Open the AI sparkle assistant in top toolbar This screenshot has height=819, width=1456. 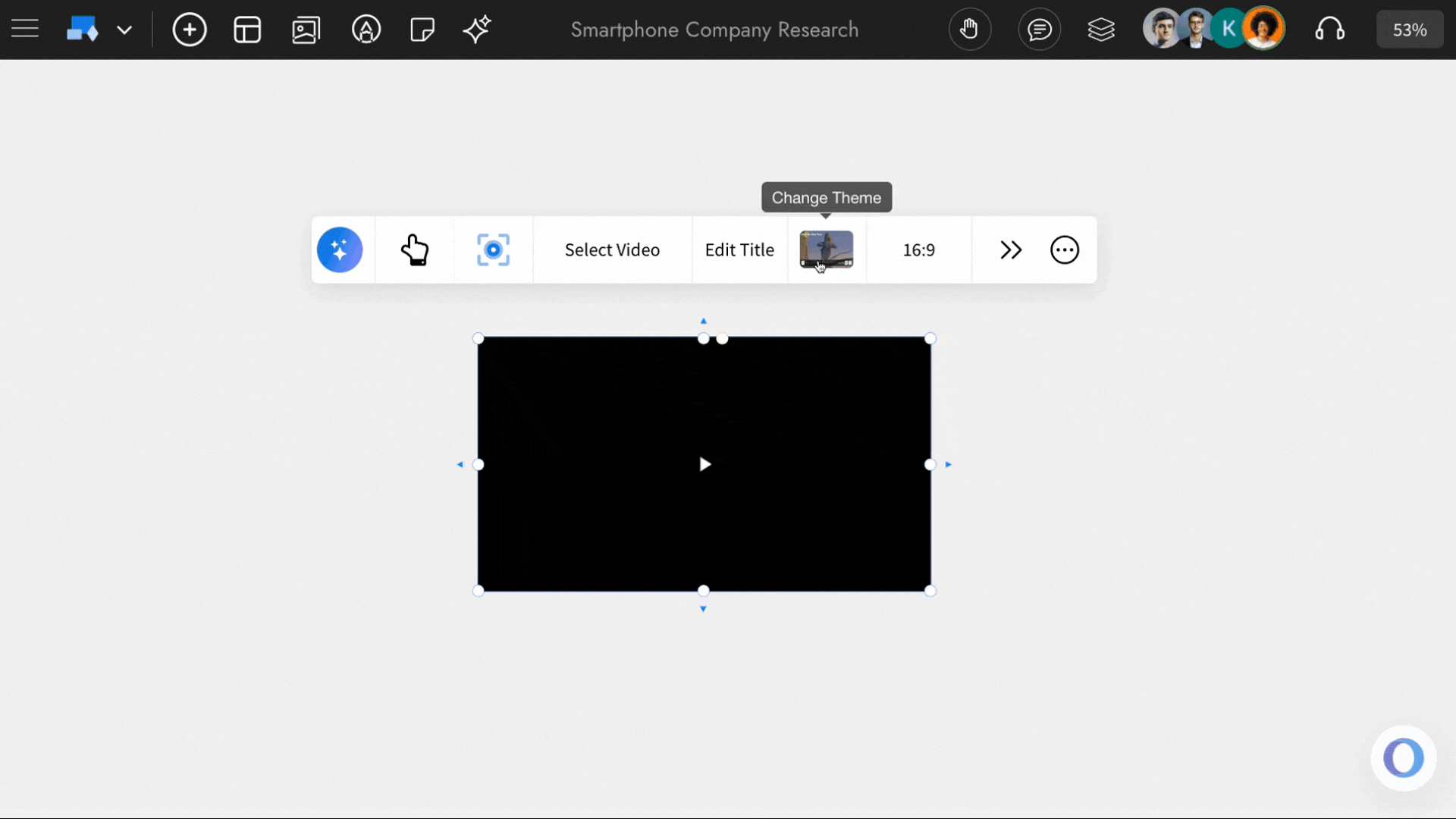tap(477, 30)
